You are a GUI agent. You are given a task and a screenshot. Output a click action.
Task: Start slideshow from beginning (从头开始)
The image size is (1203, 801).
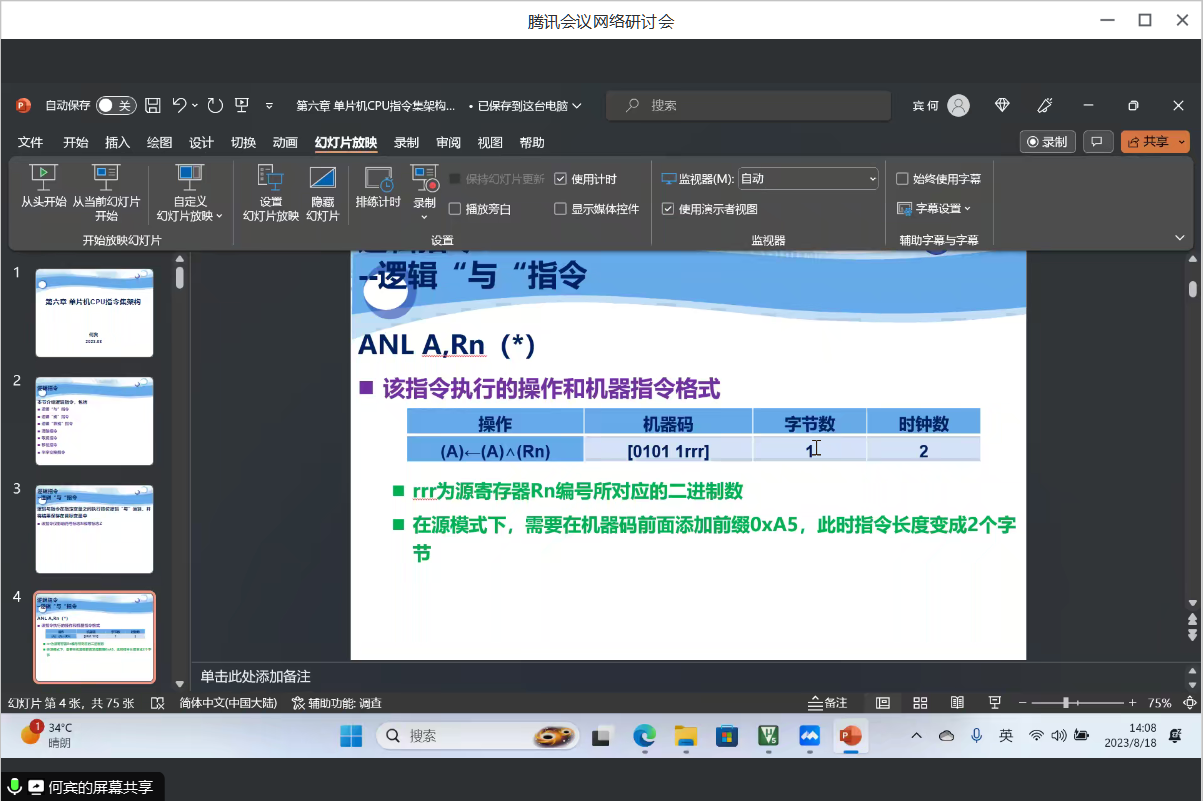pos(43,187)
